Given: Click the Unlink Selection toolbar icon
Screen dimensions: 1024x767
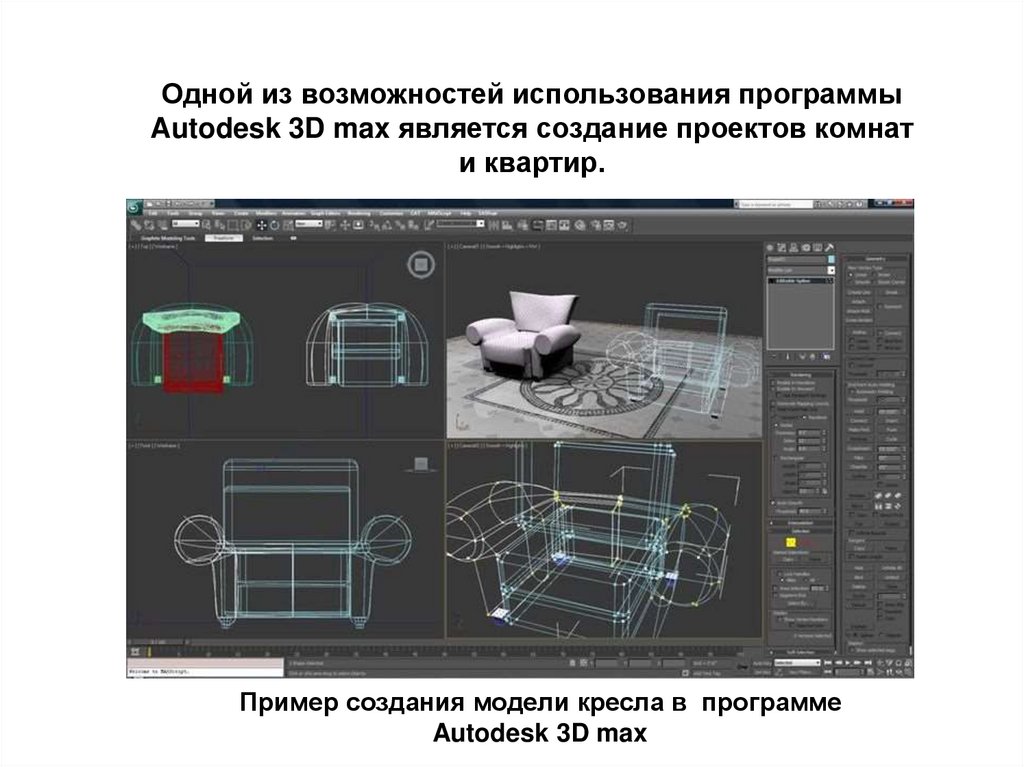Looking at the screenshot, I should 149,225.
